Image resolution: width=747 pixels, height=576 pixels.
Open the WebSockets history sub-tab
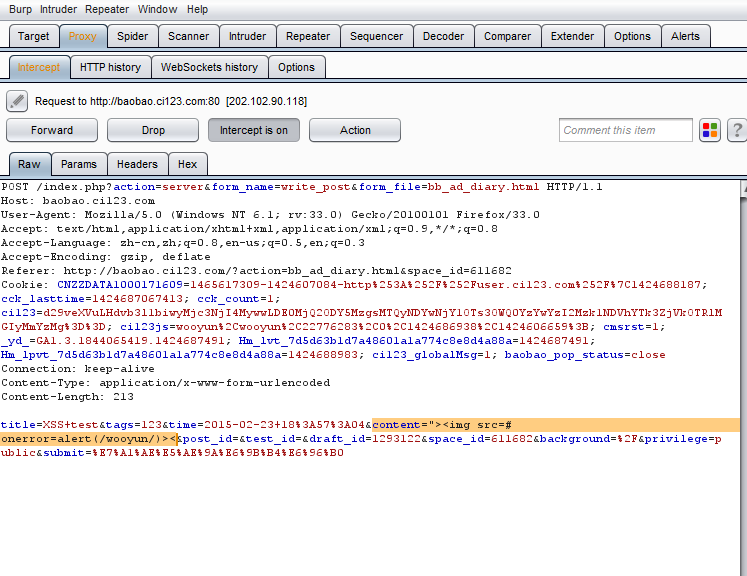(x=209, y=67)
